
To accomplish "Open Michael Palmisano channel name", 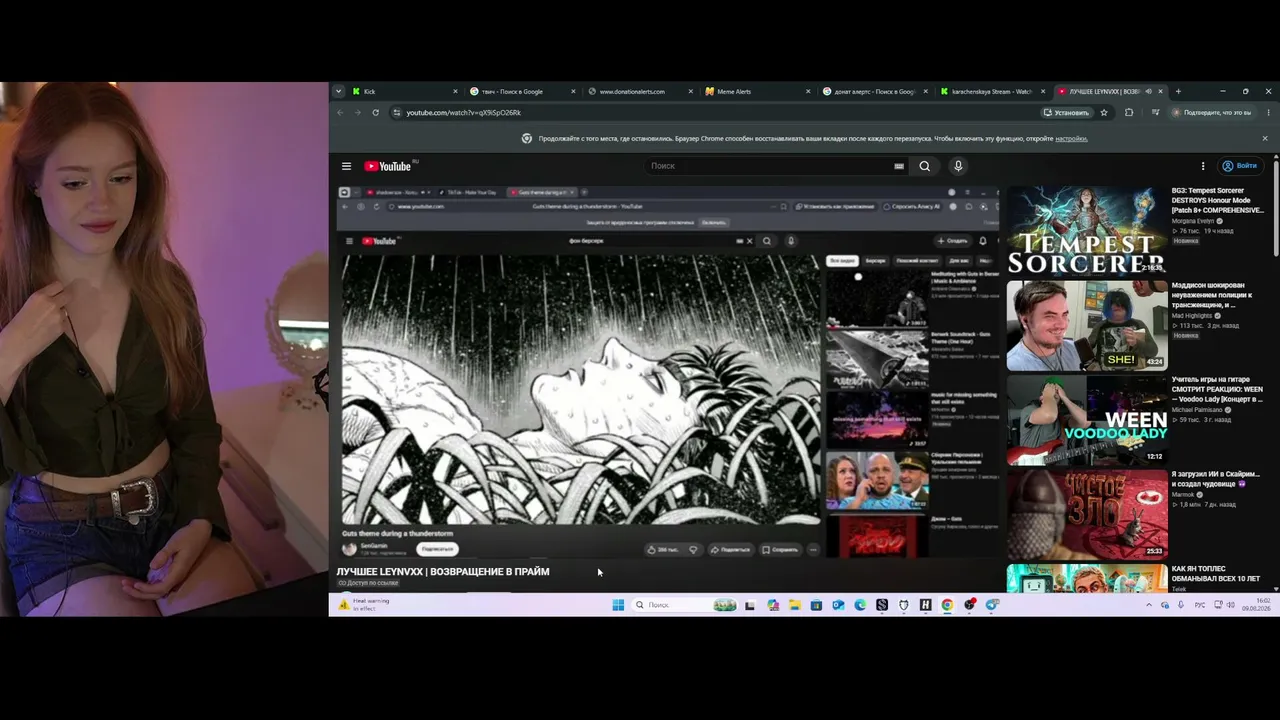I will click(x=1199, y=409).
